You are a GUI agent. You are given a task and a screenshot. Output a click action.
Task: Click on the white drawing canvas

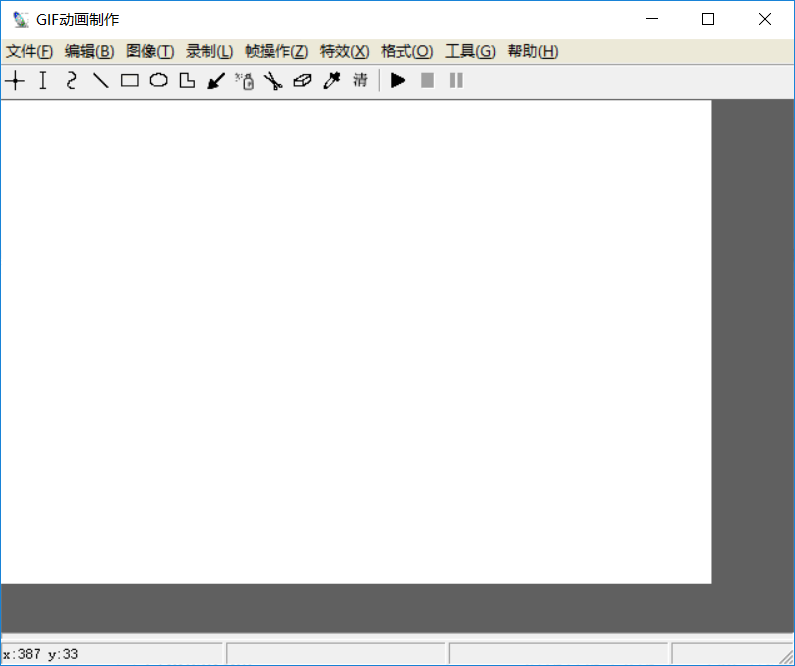coord(356,342)
